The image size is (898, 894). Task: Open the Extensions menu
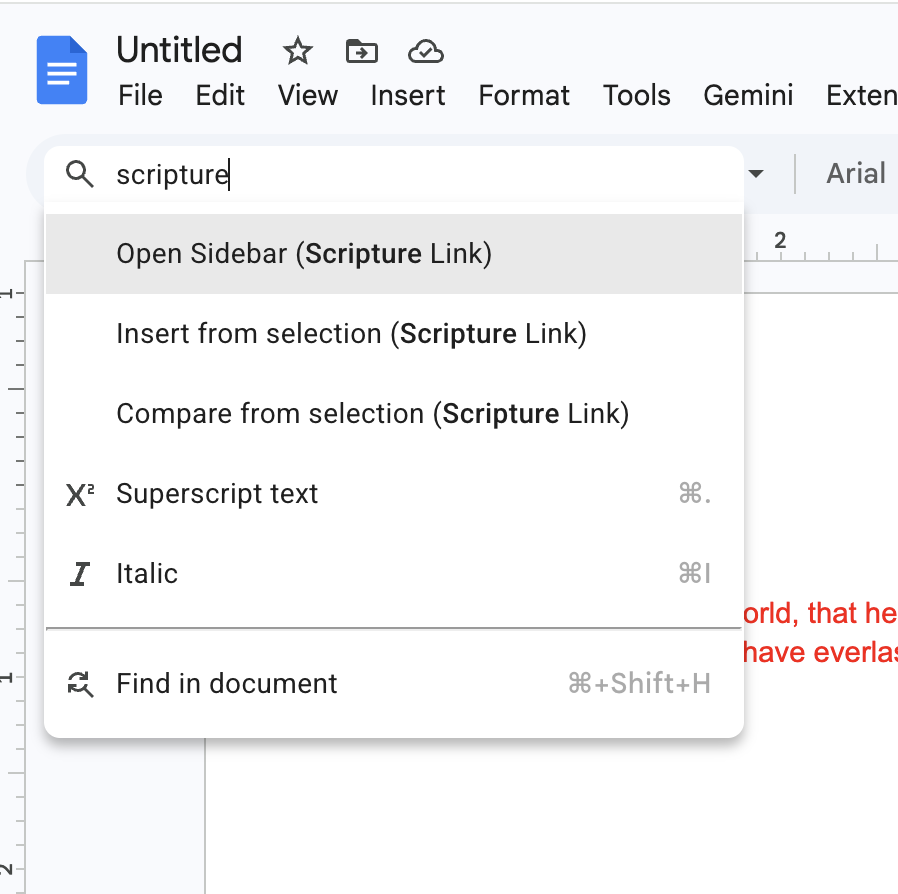coord(861,95)
